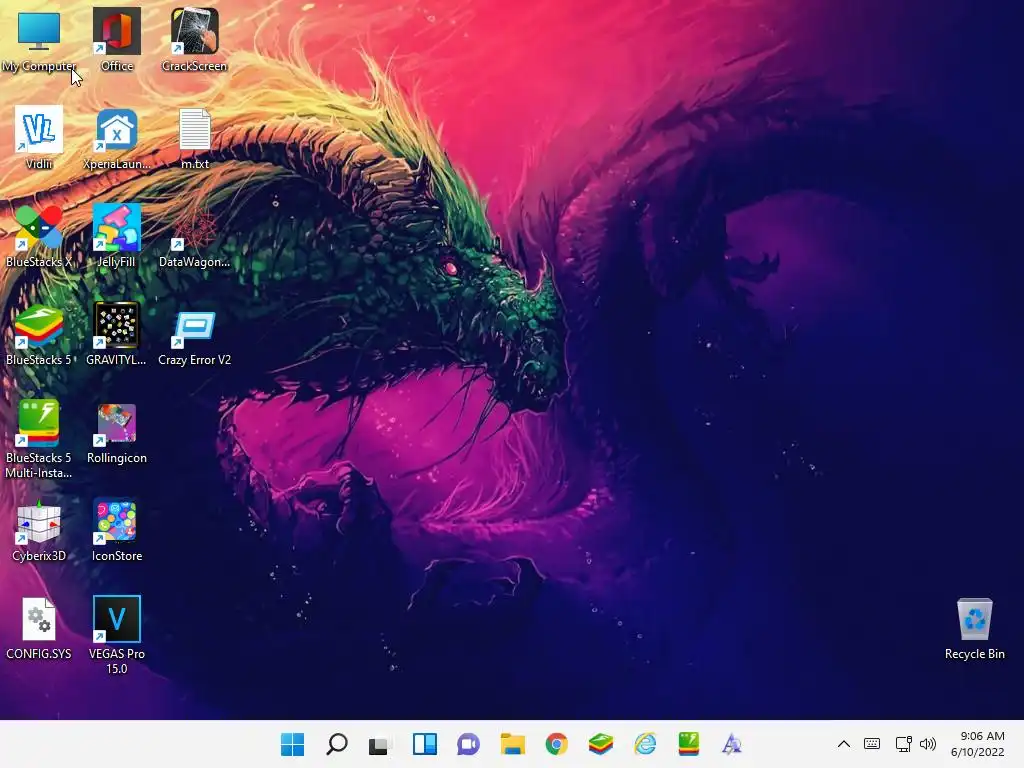Viewport: 1024px width, 768px height.
Task: Open the Windows Start menu
Action: point(293,744)
